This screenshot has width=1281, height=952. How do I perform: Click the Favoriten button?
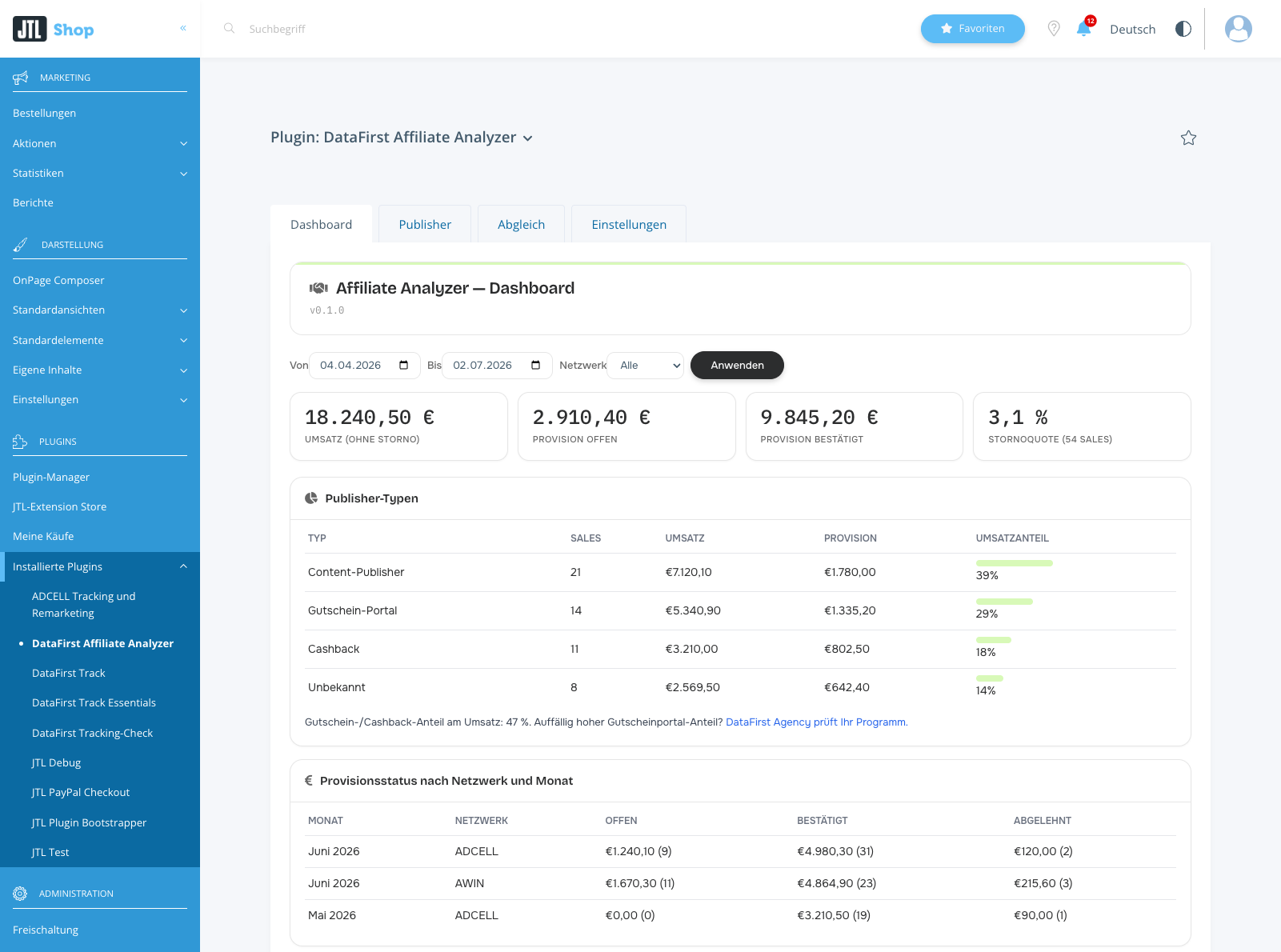(x=972, y=29)
